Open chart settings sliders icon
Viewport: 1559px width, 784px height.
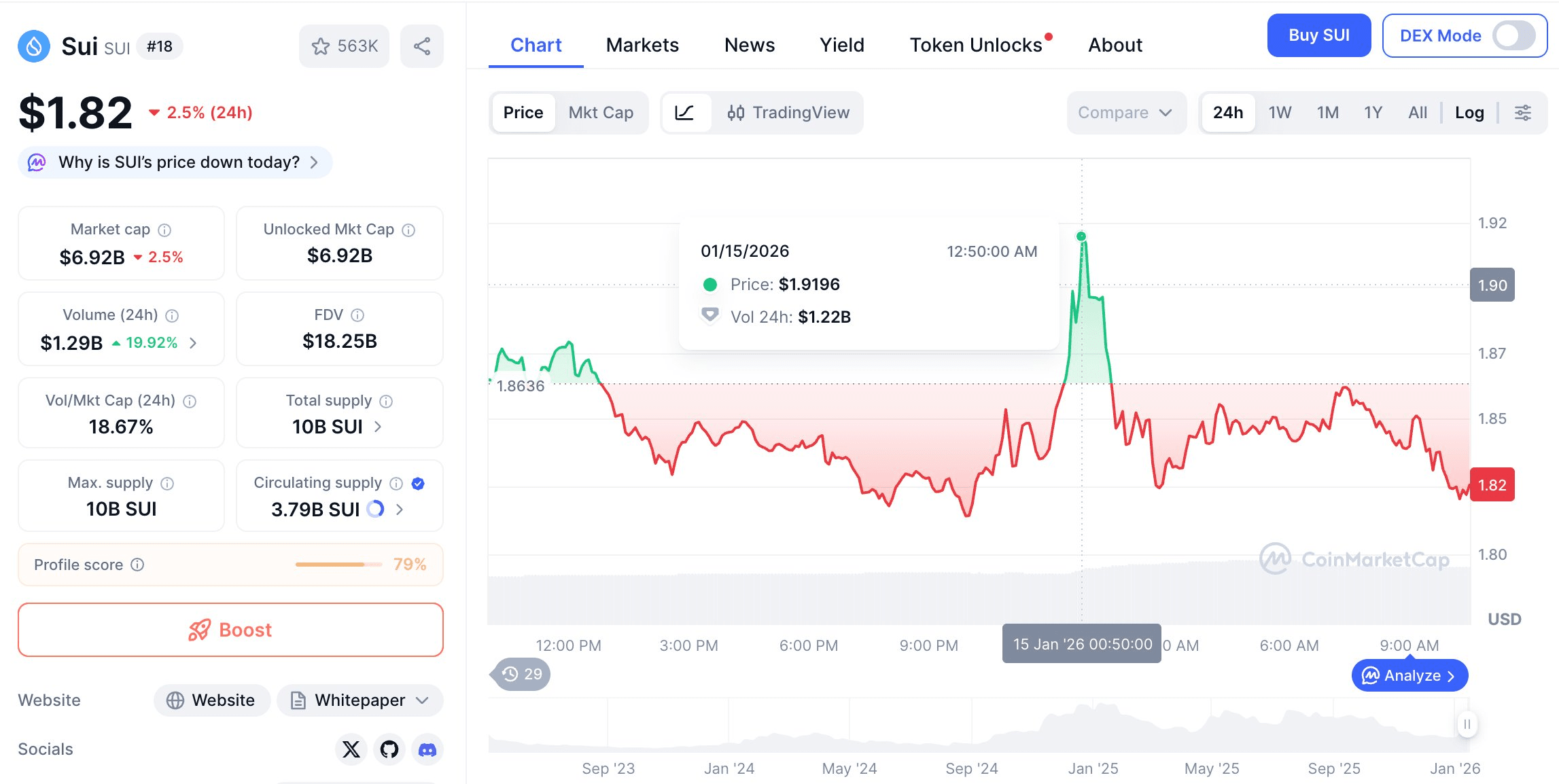pos(1523,113)
